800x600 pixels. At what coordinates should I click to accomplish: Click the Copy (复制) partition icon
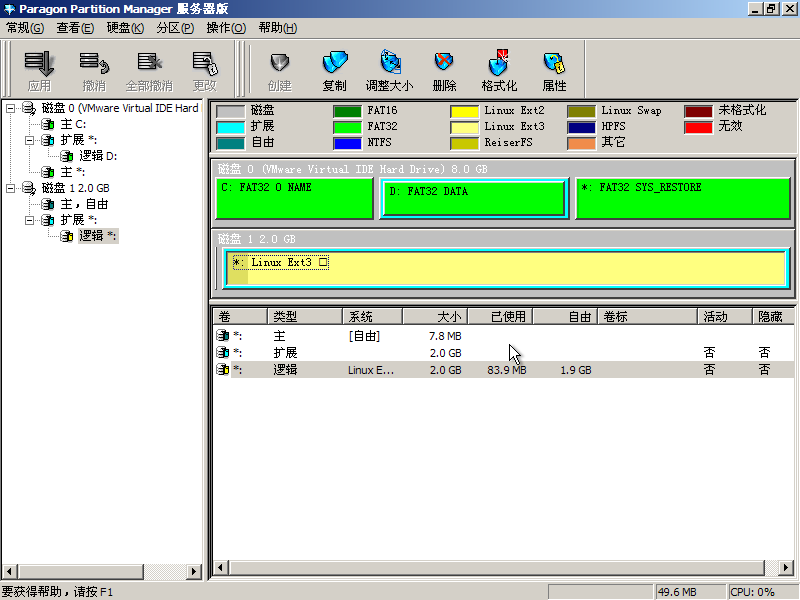click(335, 62)
